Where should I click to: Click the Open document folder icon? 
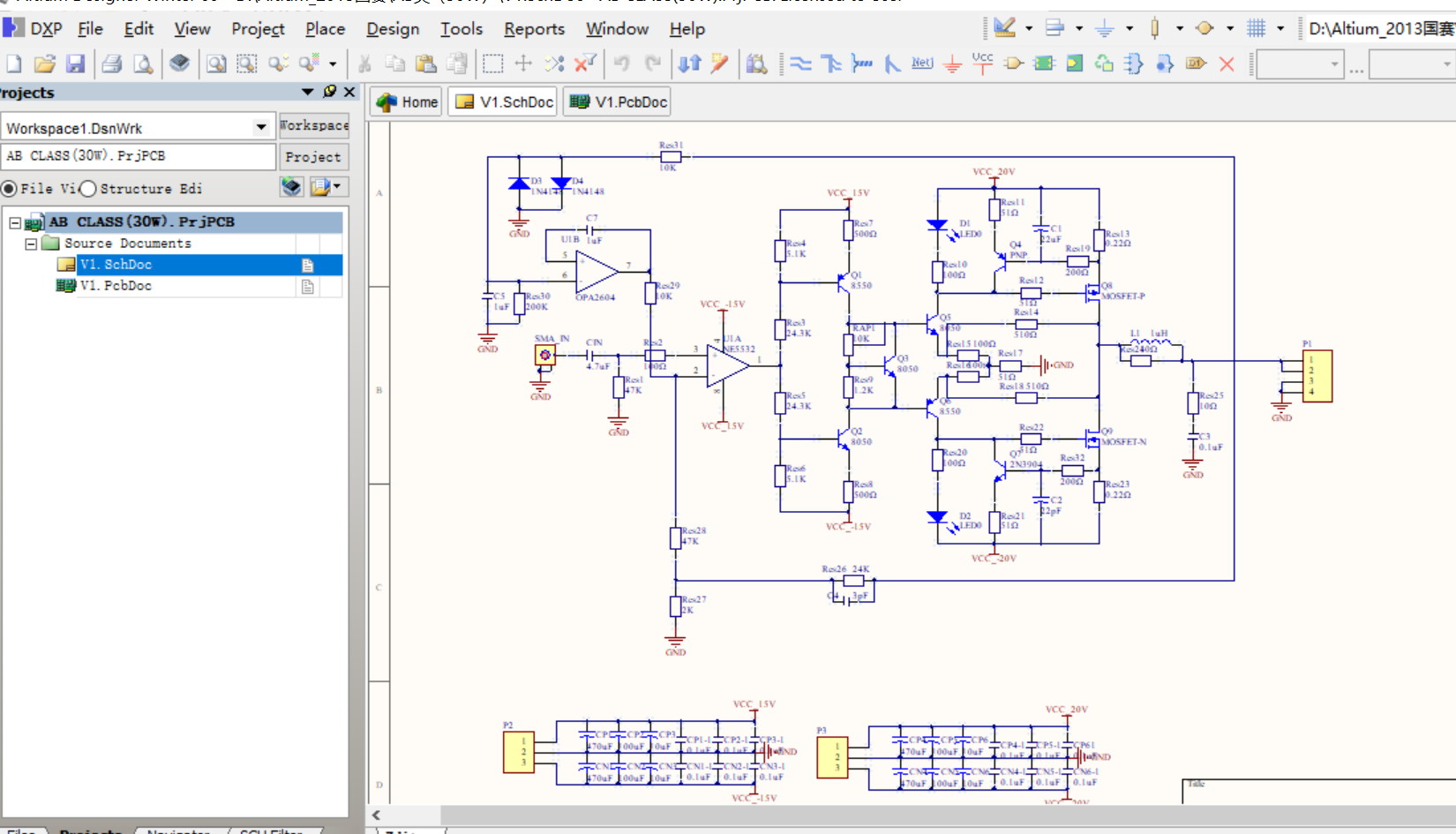click(45, 64)
